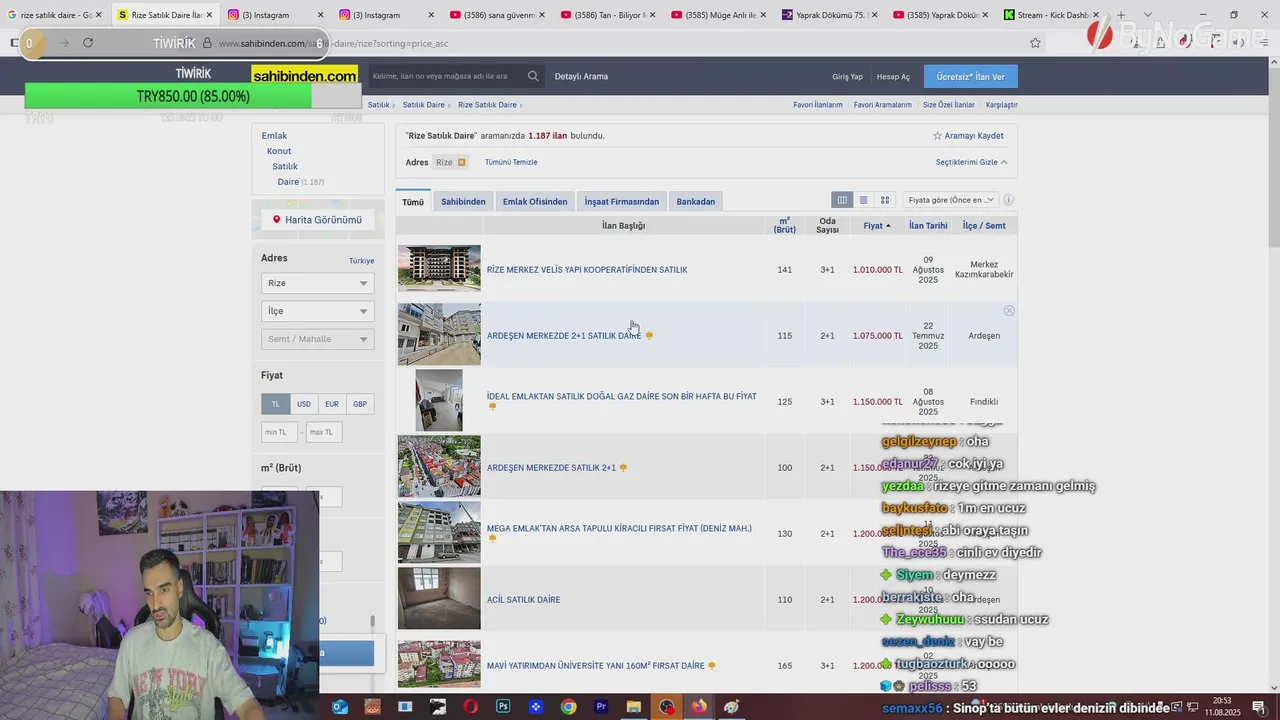The width and height of the screenshot is (1280, 720).
Task: Open the Rize province dropdown
Action: pyautogui.click(x=317, y=283)
